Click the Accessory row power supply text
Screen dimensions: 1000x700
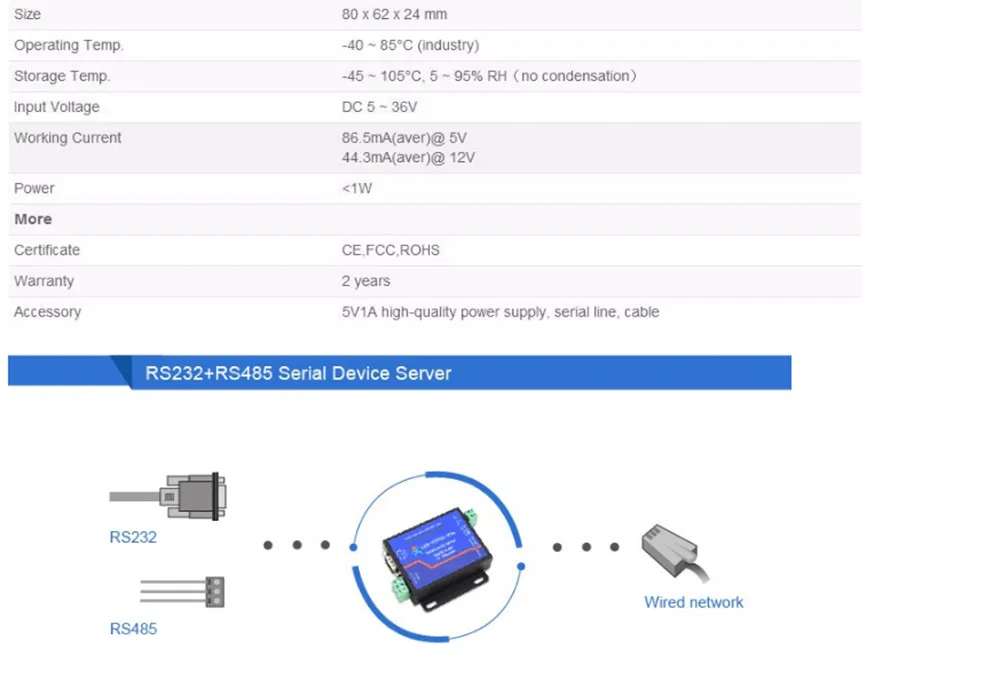click(500, 312)
